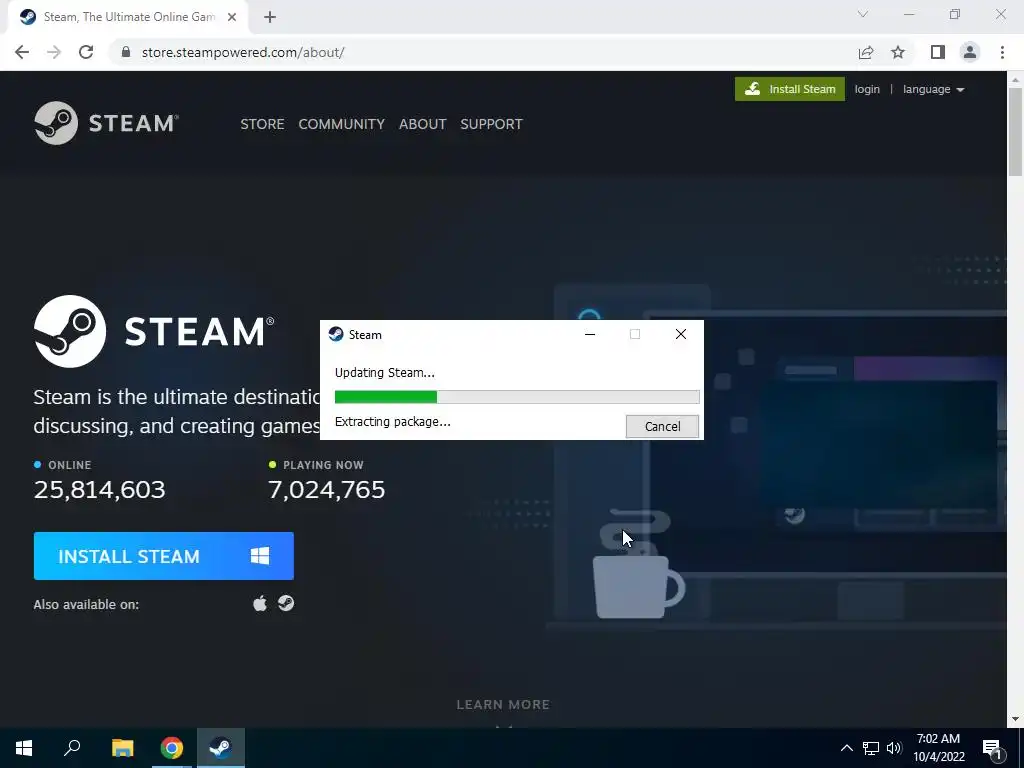
Task: Open the Chrome profile avatar
Action: [x=970, y=52]
